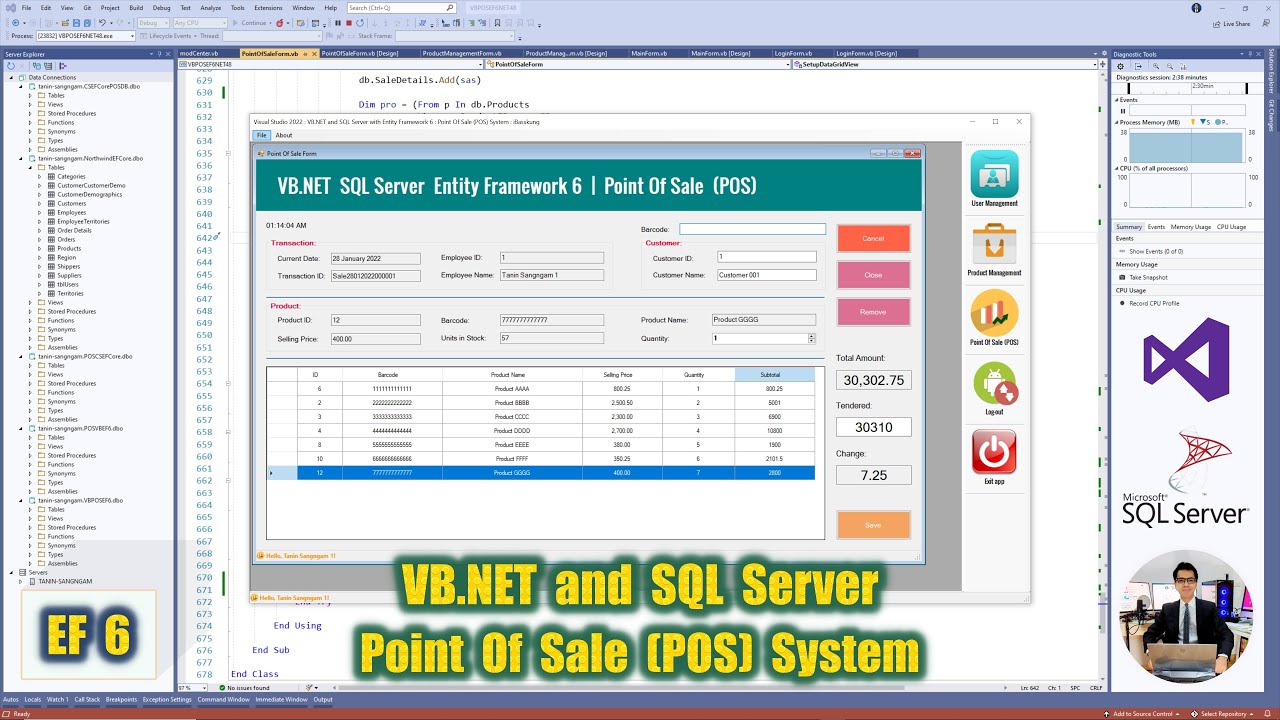Open the Breakpoints bottom tab
Image resolution: width=1280 pixels, height=720 pixels.
[x=121, y=700]
